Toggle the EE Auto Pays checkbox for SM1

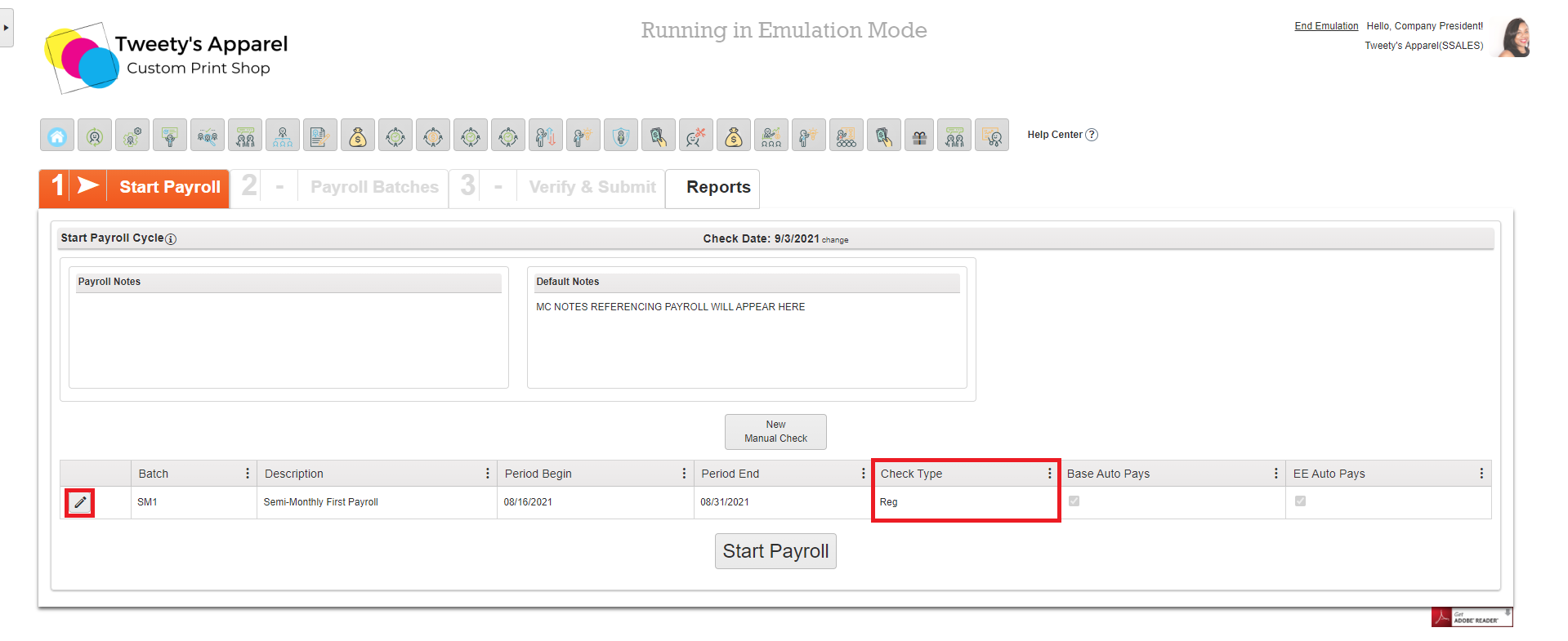point(1300,501)
